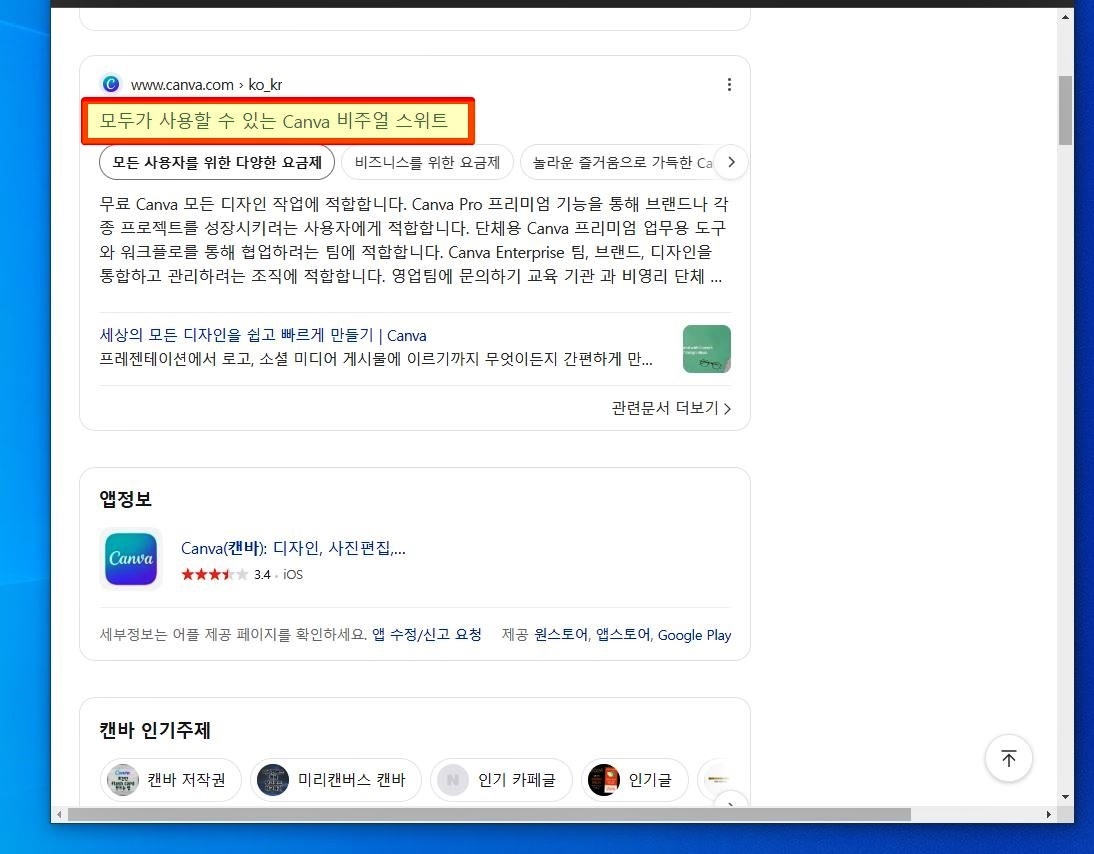Screen dimensions: 1094x854
Task: Click the 무료 Canva description snippet
Action: point(414,240)
